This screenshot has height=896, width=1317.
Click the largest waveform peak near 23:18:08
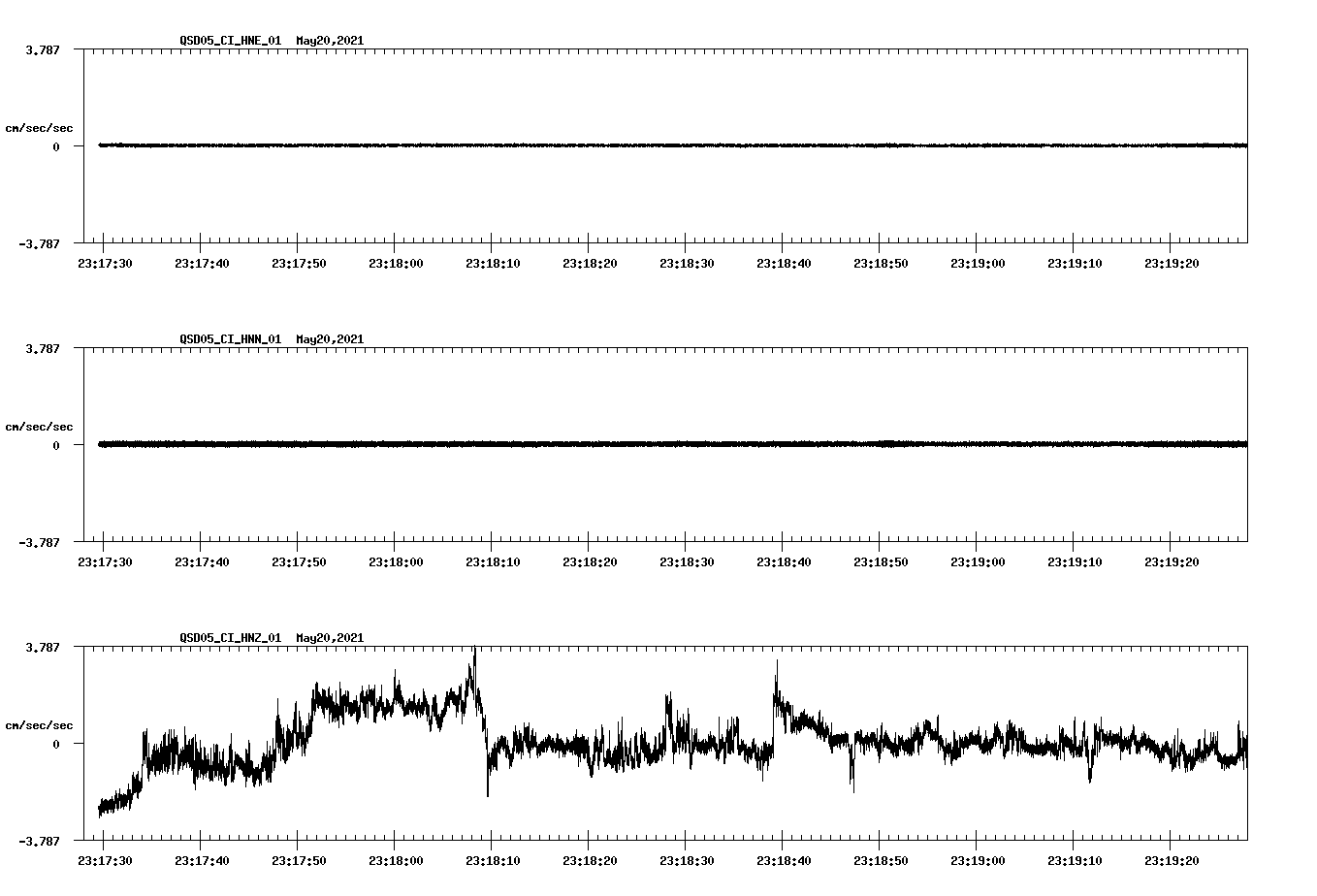point(474,652)
